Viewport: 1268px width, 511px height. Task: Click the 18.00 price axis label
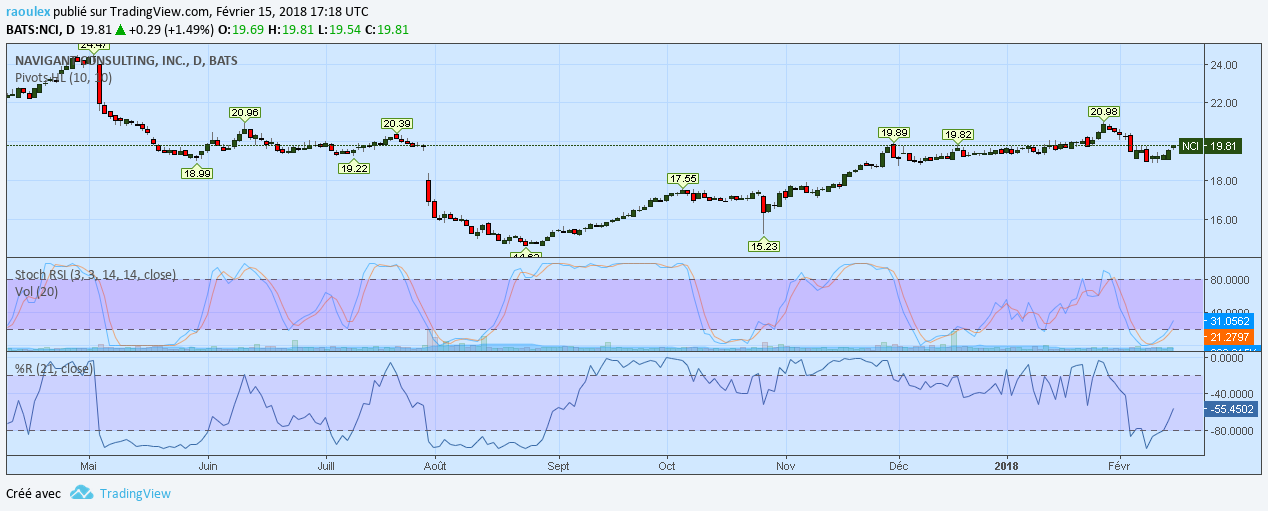[1224, 181]
